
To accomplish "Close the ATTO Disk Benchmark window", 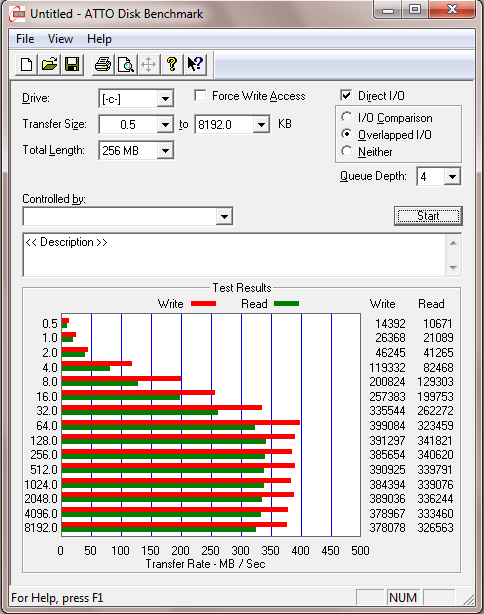I will 452,9.
